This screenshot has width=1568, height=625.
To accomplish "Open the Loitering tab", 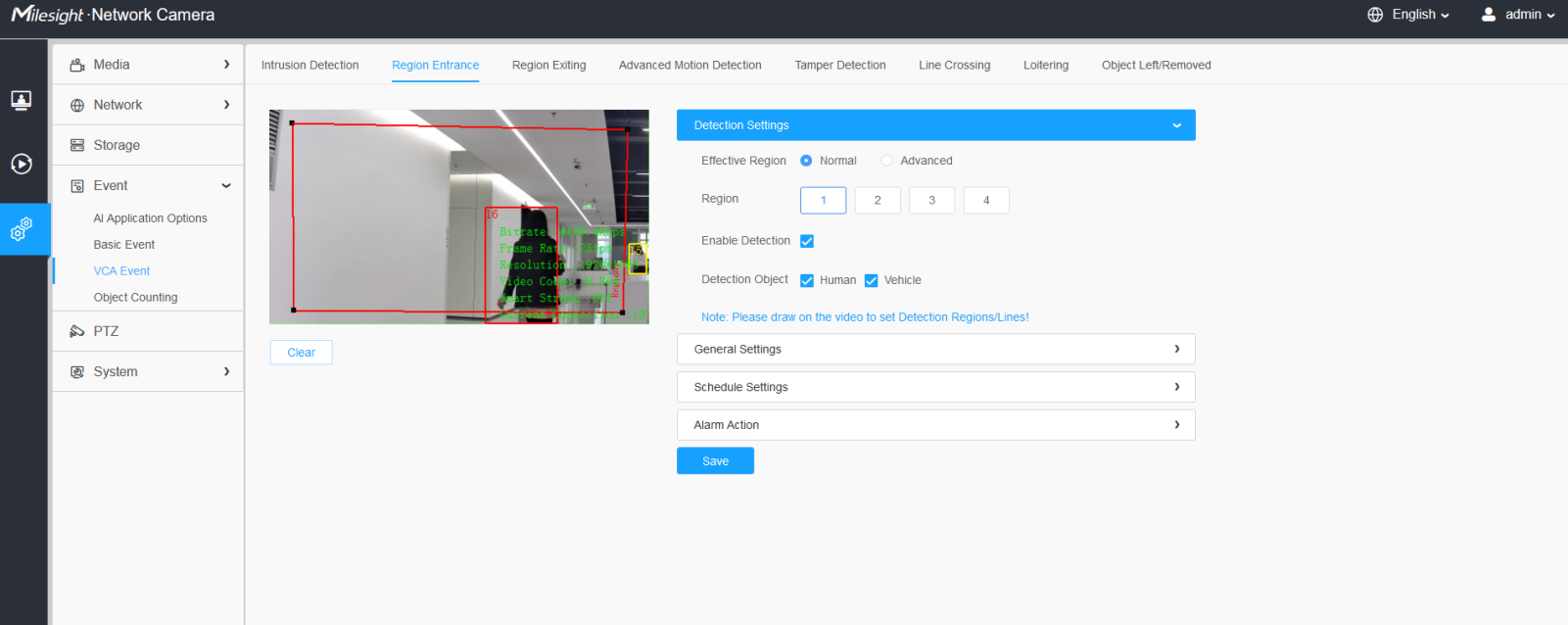I will [1046, 66].
